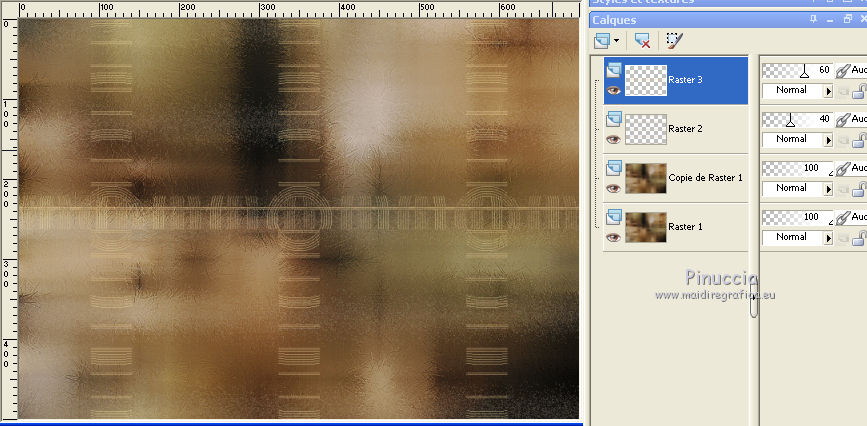
Task: Toggle Raster 2 lock transparency icon
Action: tap(859, 141)
